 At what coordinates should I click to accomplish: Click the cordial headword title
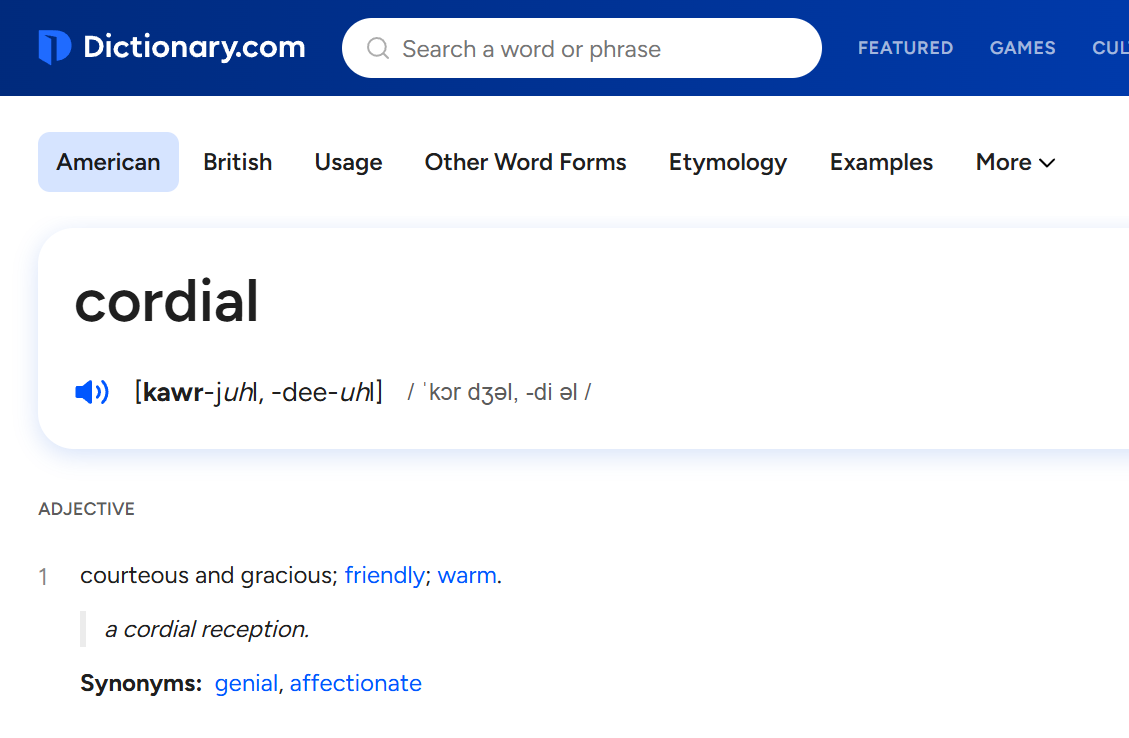167,301
